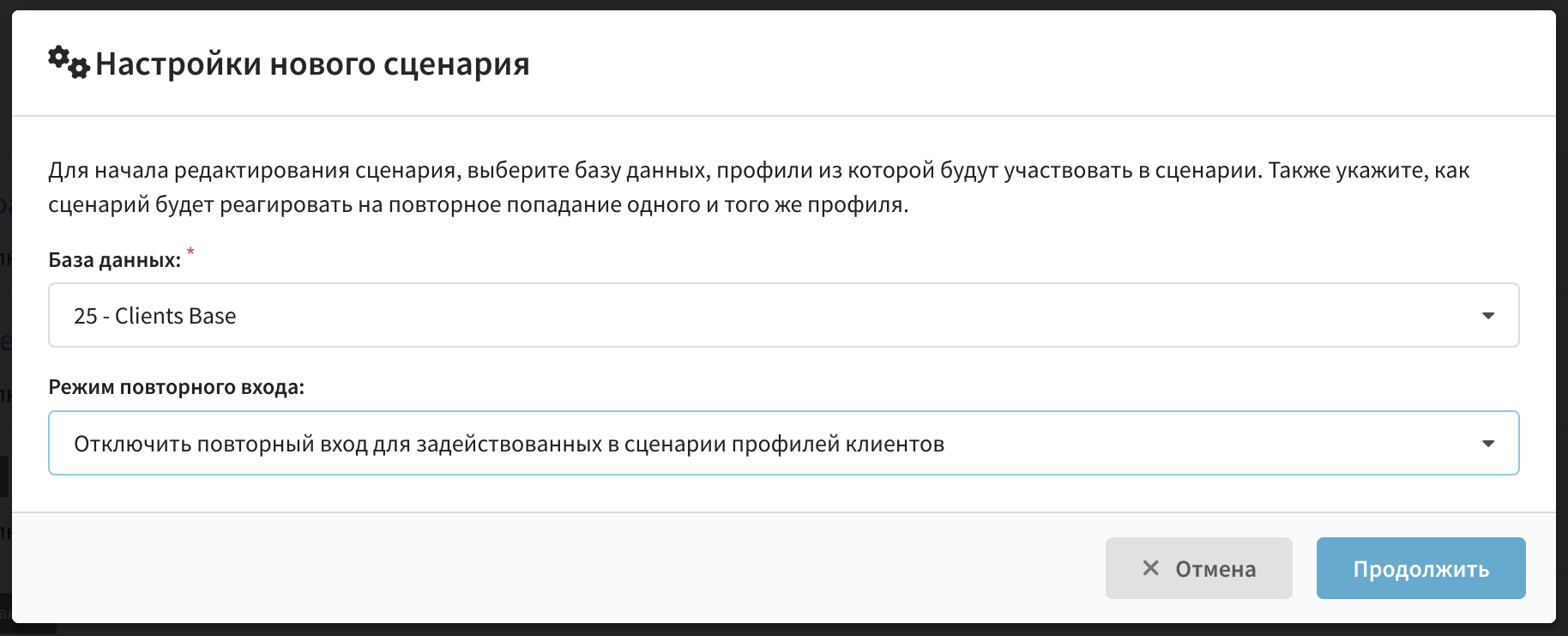Image resolution: width=1568 pixels, height=636 pixels.
Task: Click the 'База данных:' field label
Action: point(115,260)
